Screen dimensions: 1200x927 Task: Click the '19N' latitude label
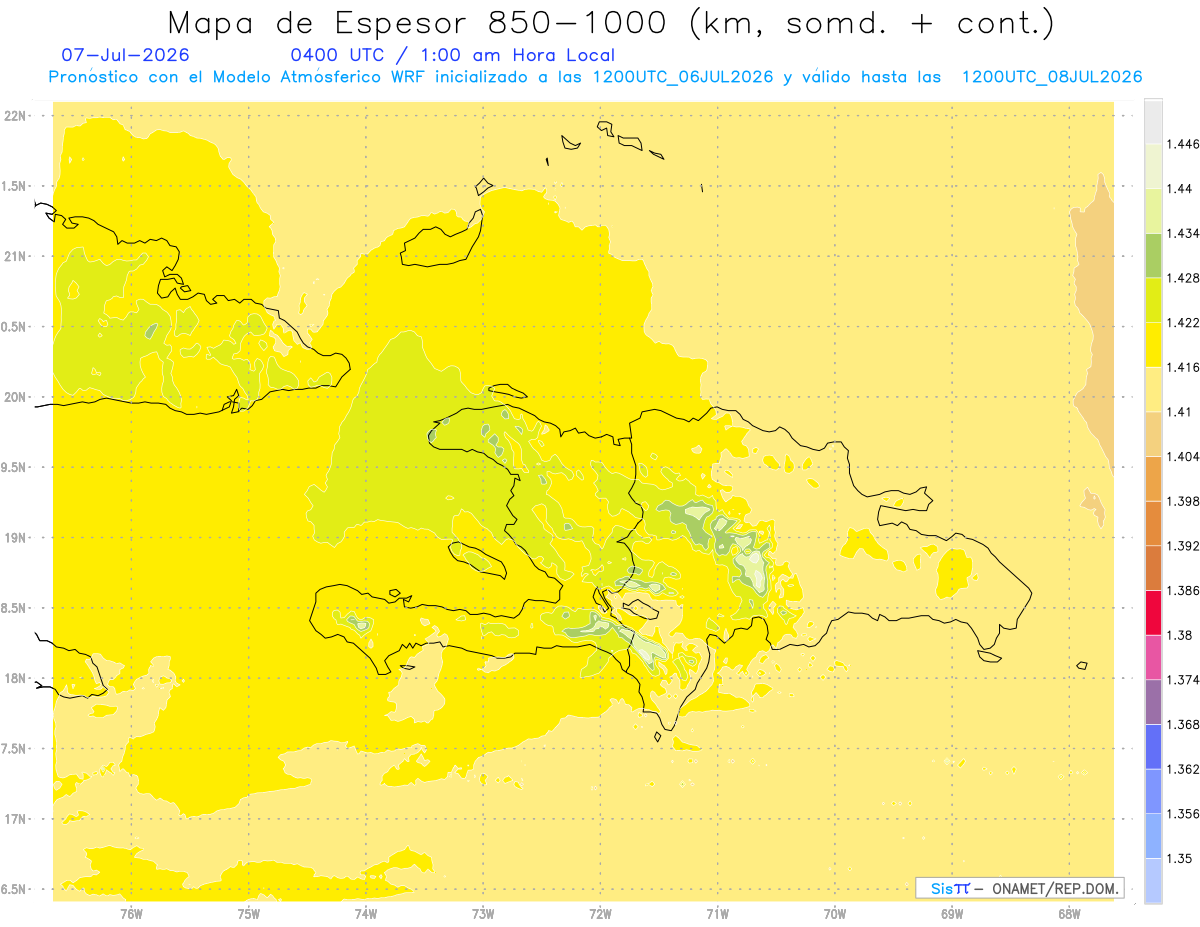pos(17,538)
